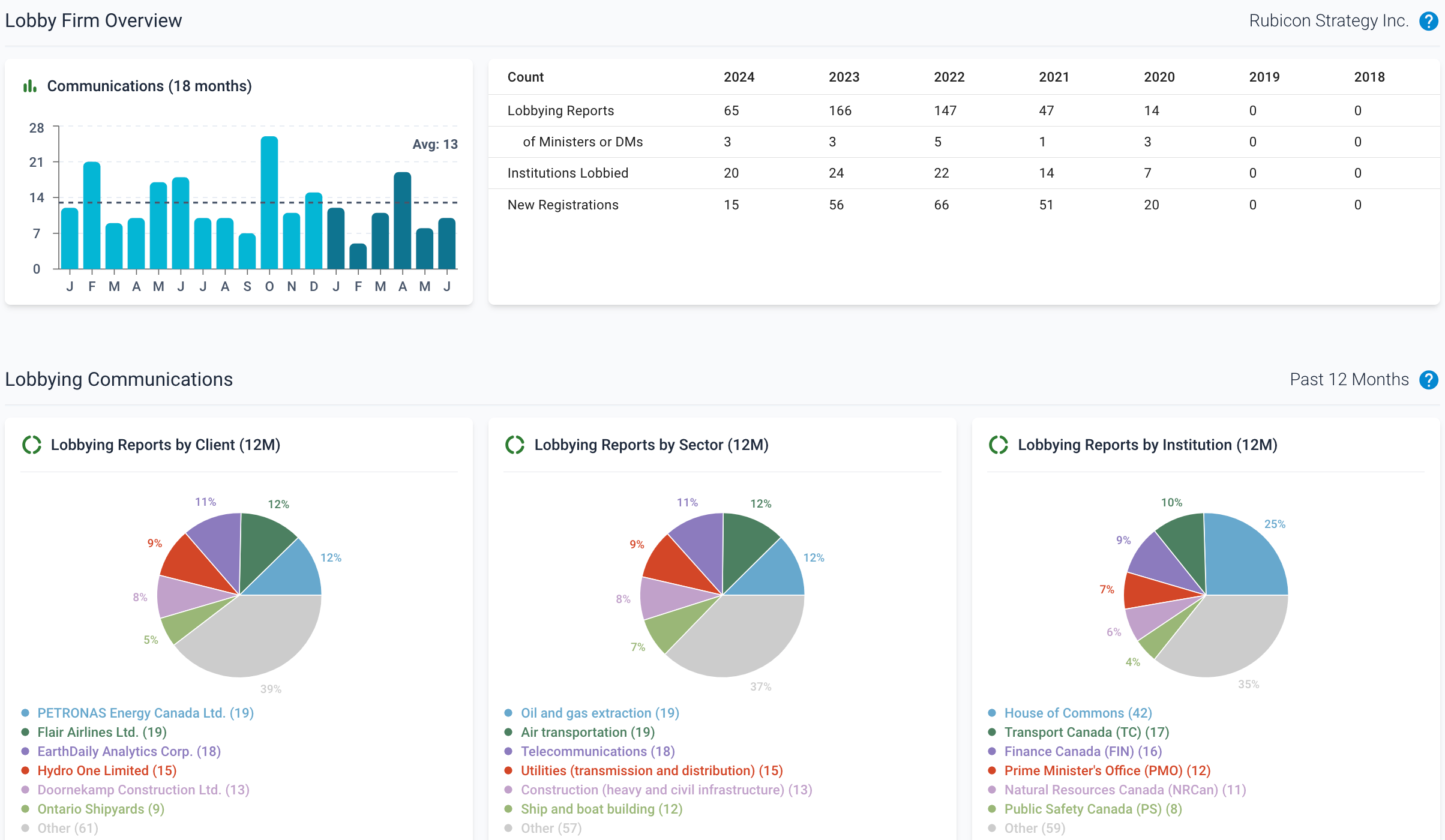Click the dark April bar in chart
Screen dimensions: 1445x840
[x=403, y=220]
